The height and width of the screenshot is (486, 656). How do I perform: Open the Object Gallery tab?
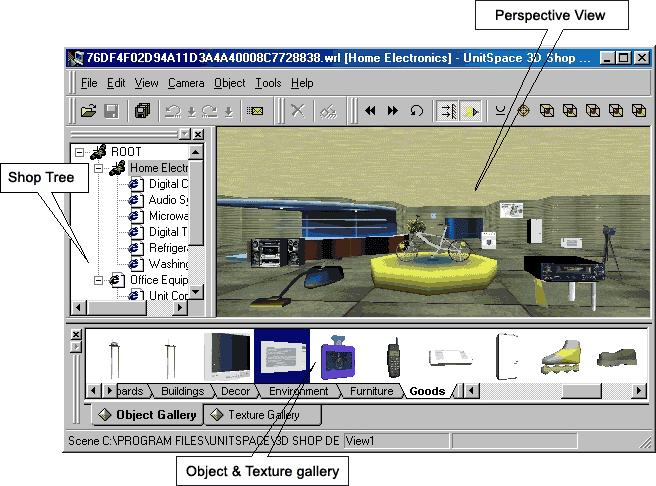tap(148, 415)
